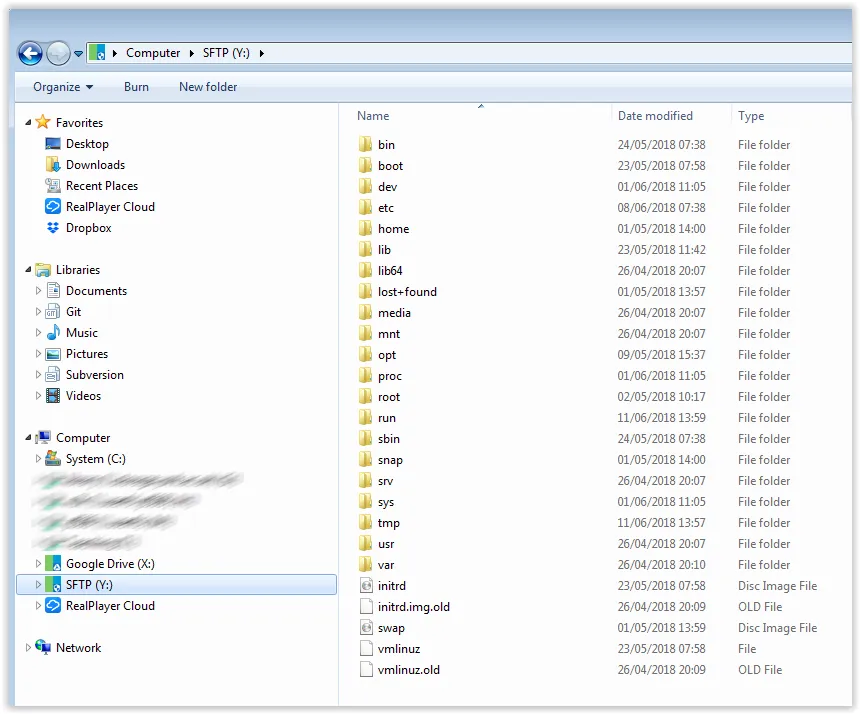Collapse the Computer section
860x714 pixels.
click(28, 437)
